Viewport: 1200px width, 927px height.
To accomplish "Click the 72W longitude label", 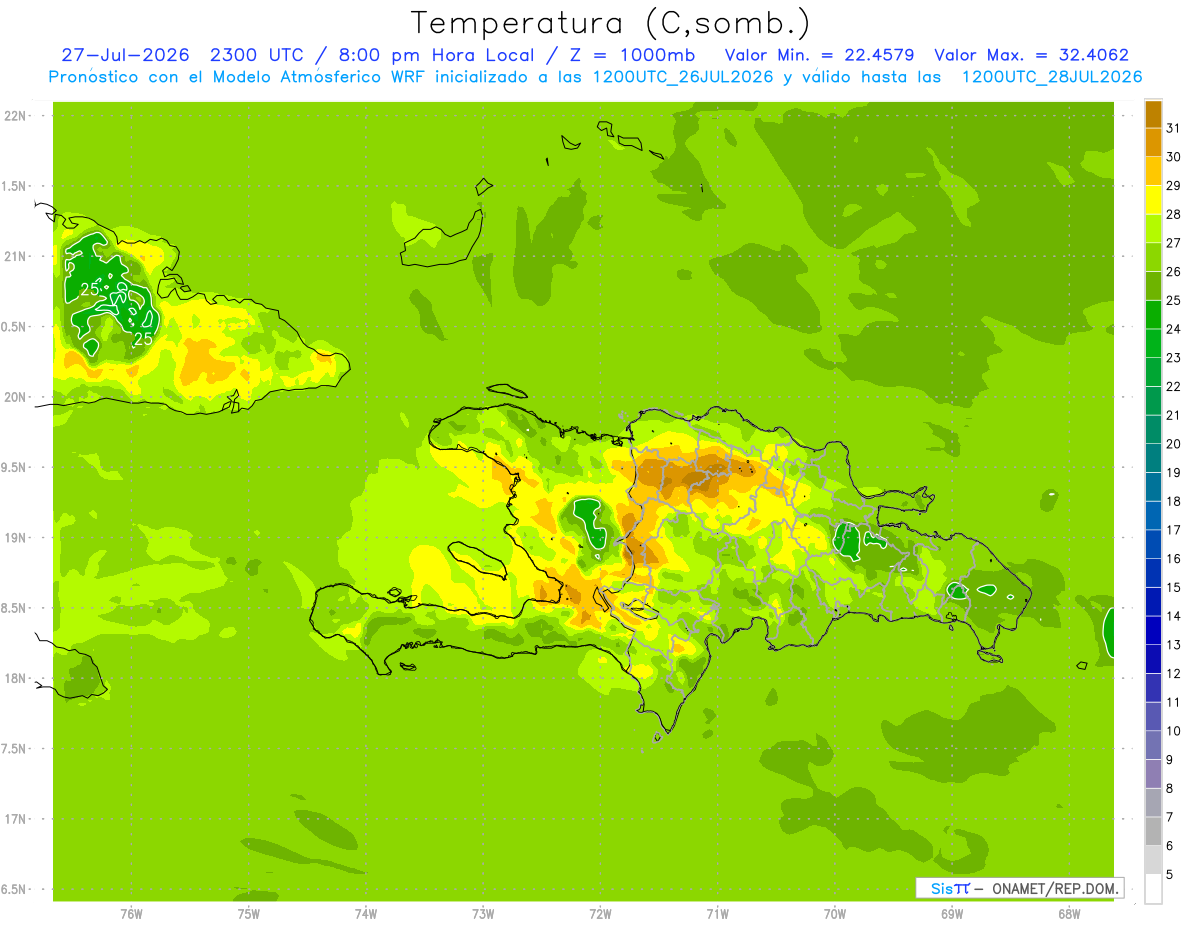I will (600, 914).
